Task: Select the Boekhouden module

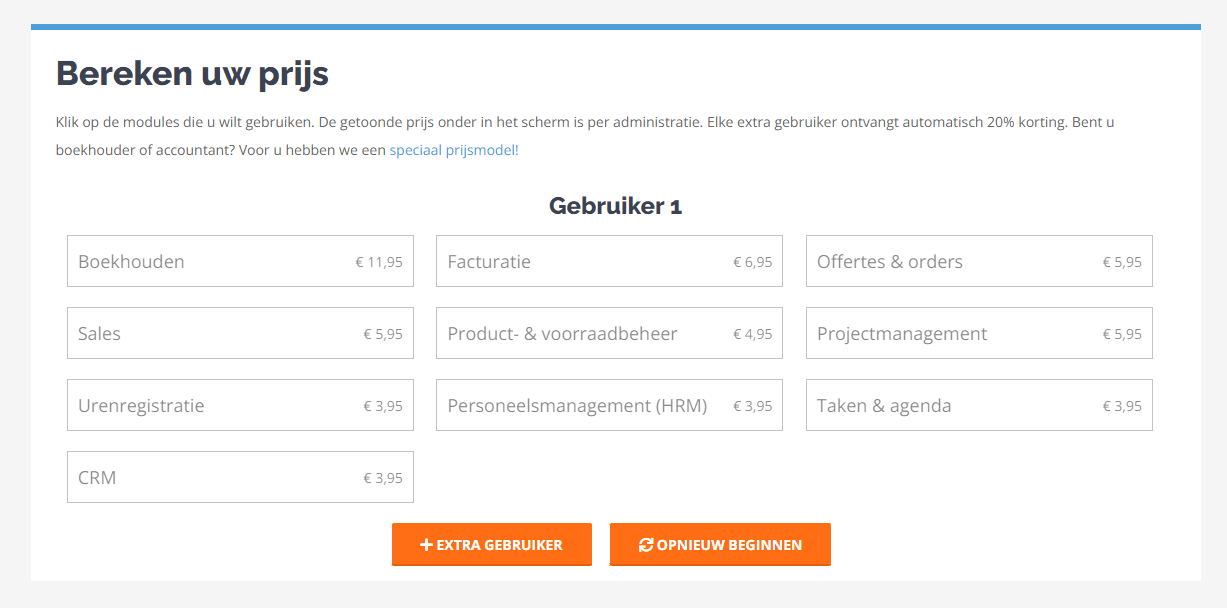Action: [240, 261]
